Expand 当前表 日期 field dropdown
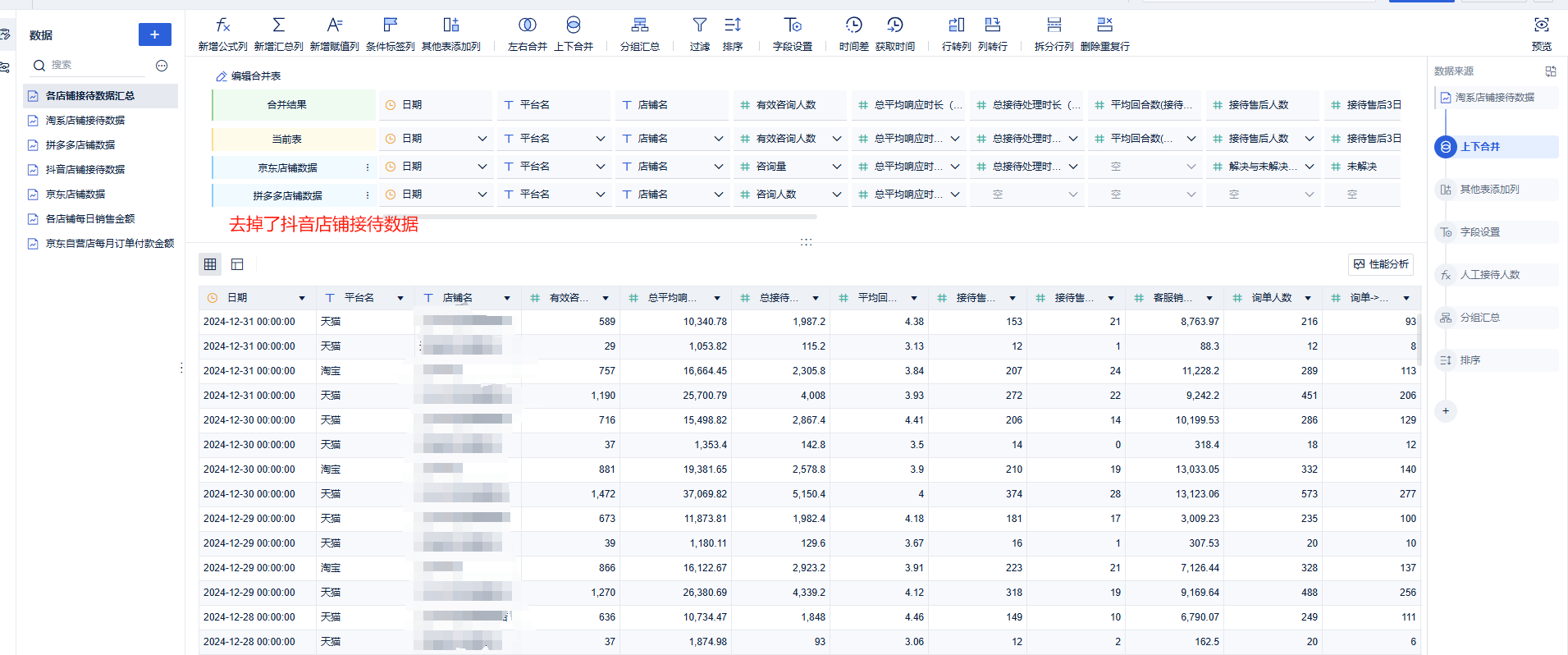1568x655 pixels. click(482, 139)
